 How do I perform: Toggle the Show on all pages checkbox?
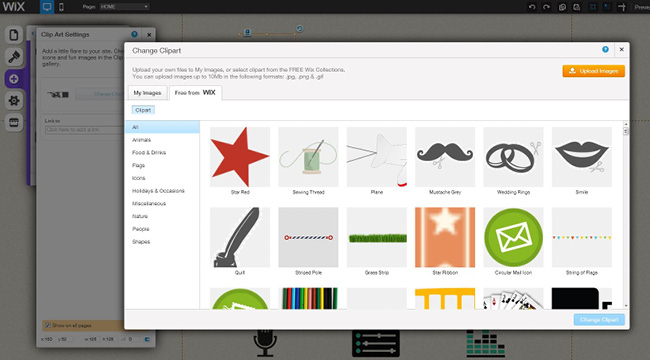point(48,326)
